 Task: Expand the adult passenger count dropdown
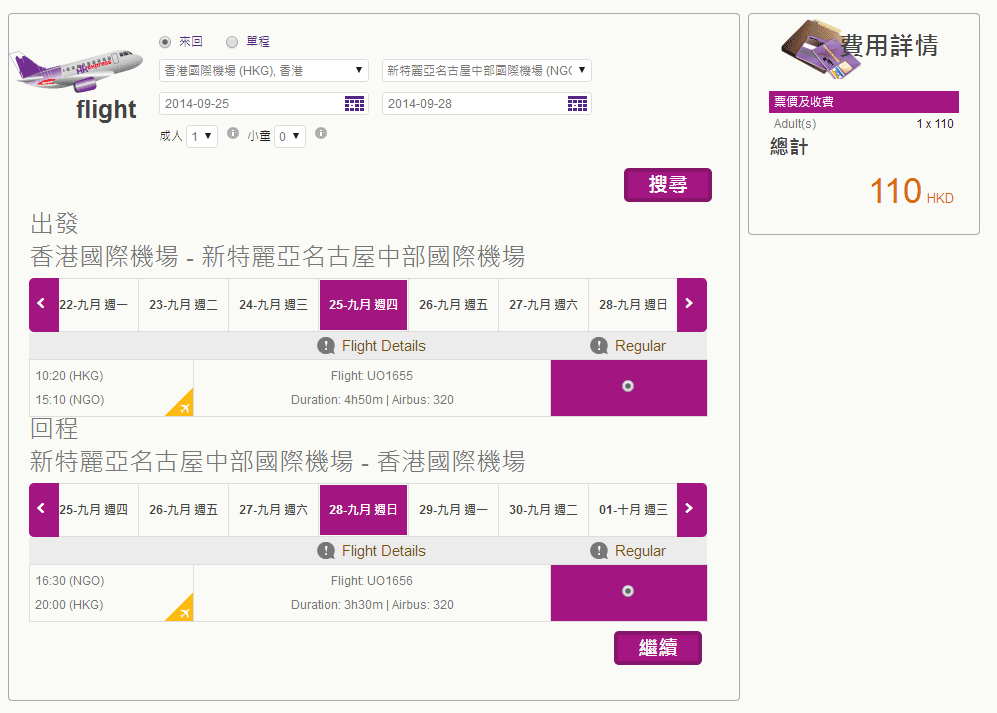[x=202, y=137]
